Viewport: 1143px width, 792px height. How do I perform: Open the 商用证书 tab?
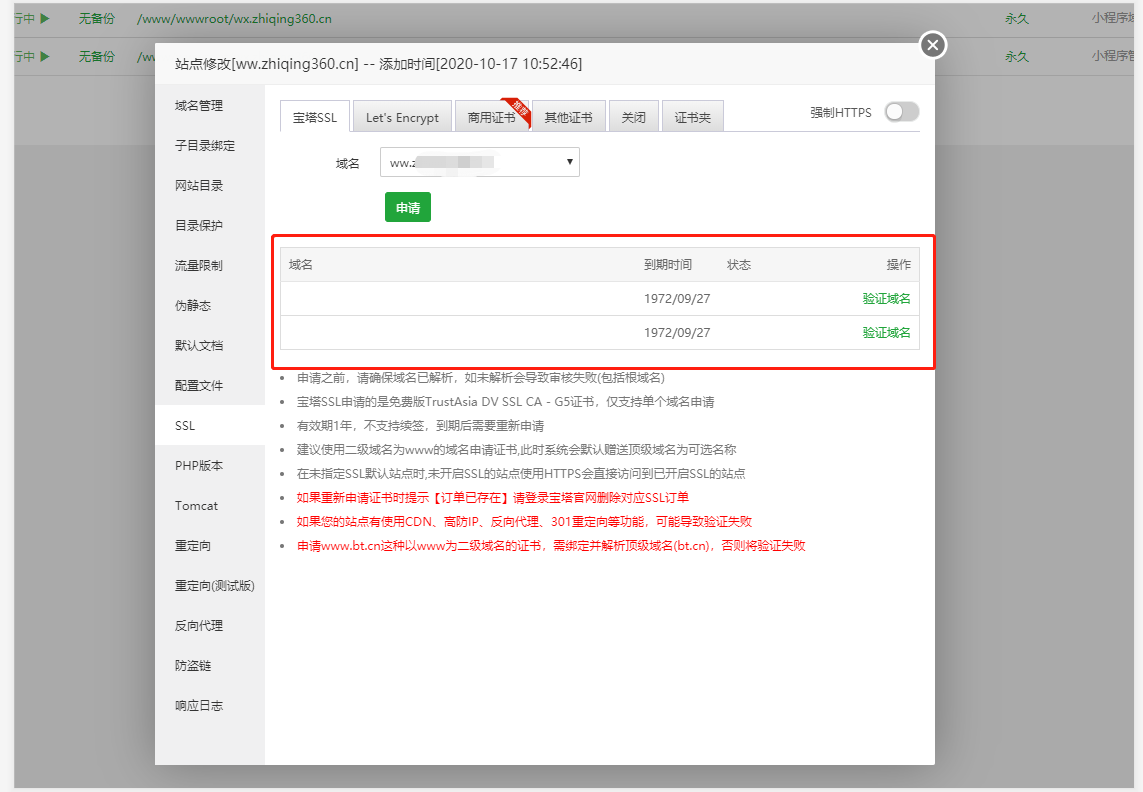(492, 117)
